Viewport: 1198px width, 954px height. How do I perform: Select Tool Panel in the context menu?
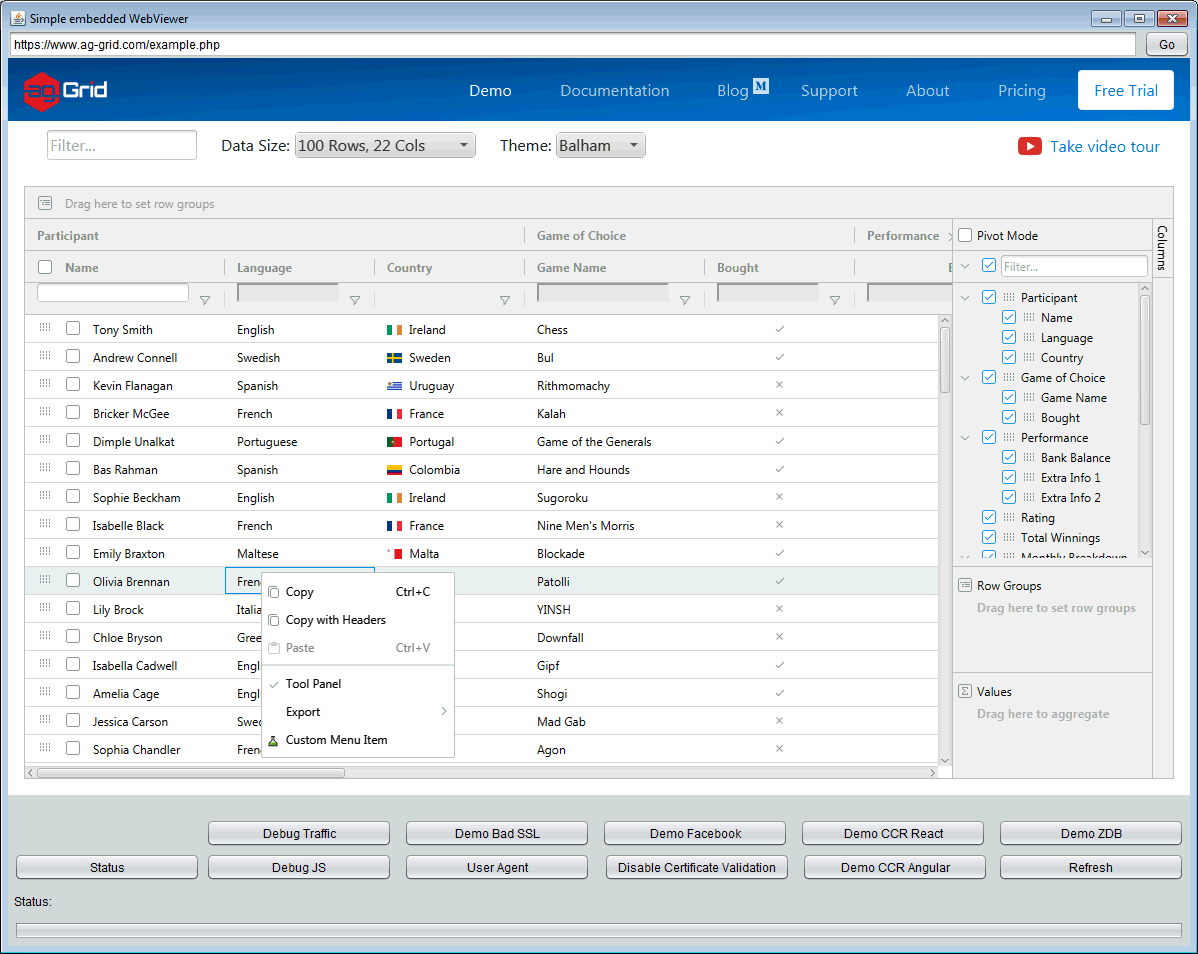313,684
